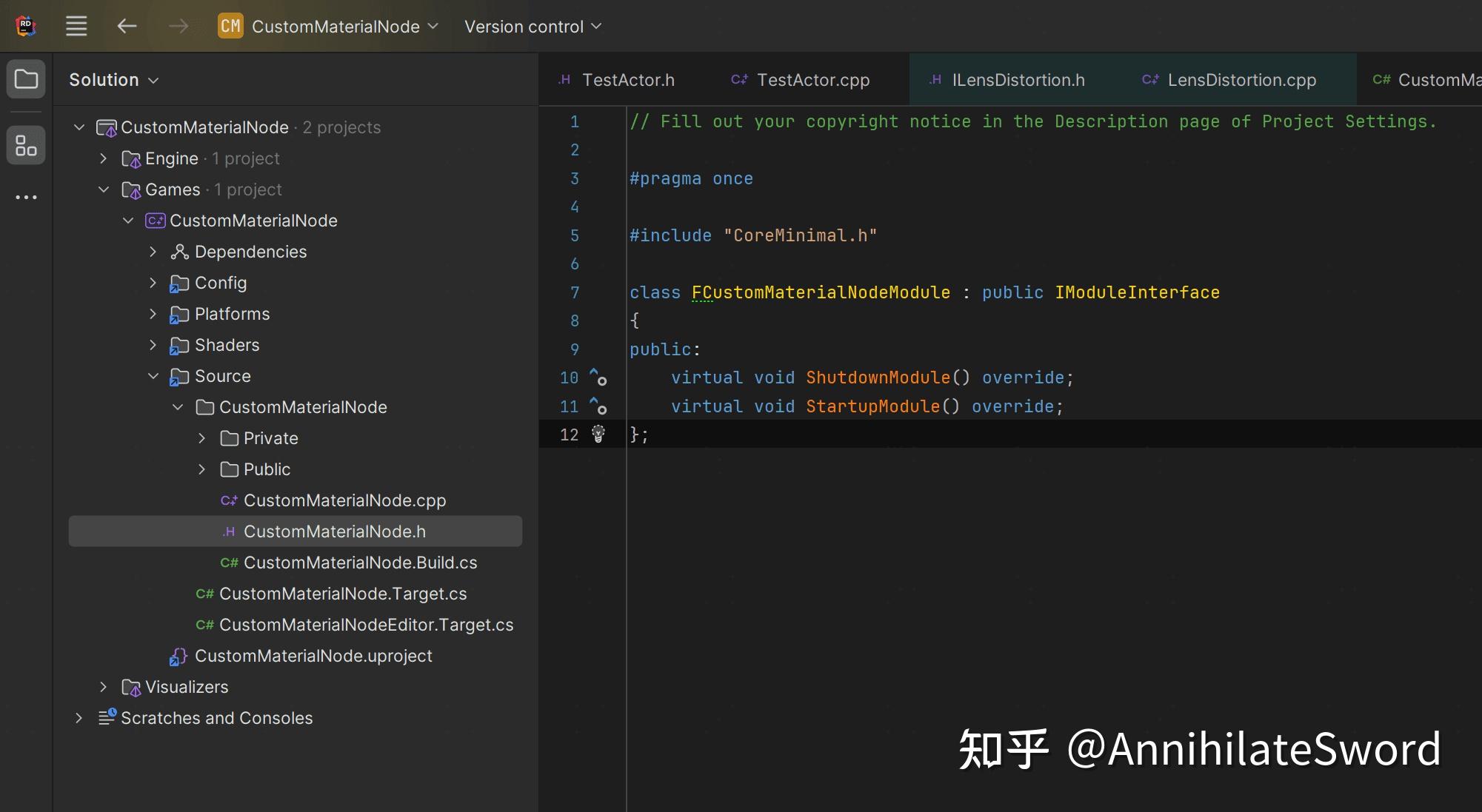Open the Structure tool window icon

click(26, 145)
